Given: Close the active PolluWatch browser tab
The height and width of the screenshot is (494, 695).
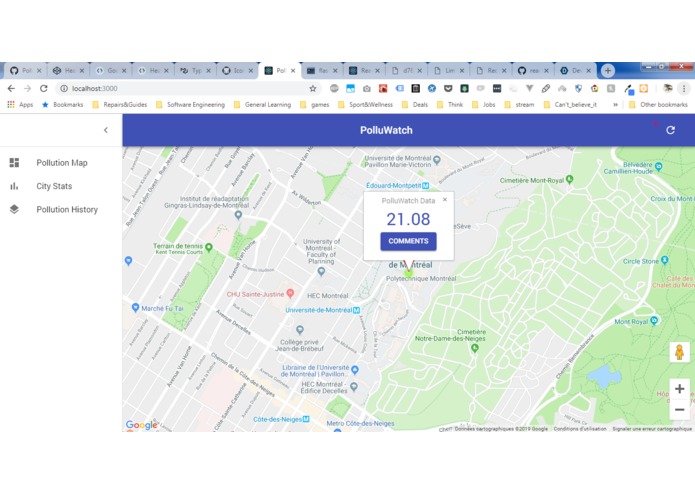Looking at the screenshot, I should pos(293,70).
